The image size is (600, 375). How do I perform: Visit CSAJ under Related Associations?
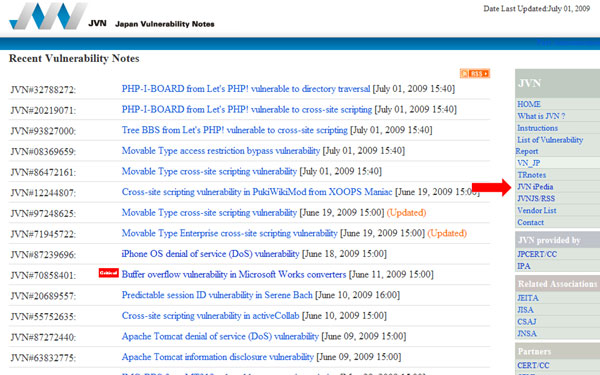[527, 321]
